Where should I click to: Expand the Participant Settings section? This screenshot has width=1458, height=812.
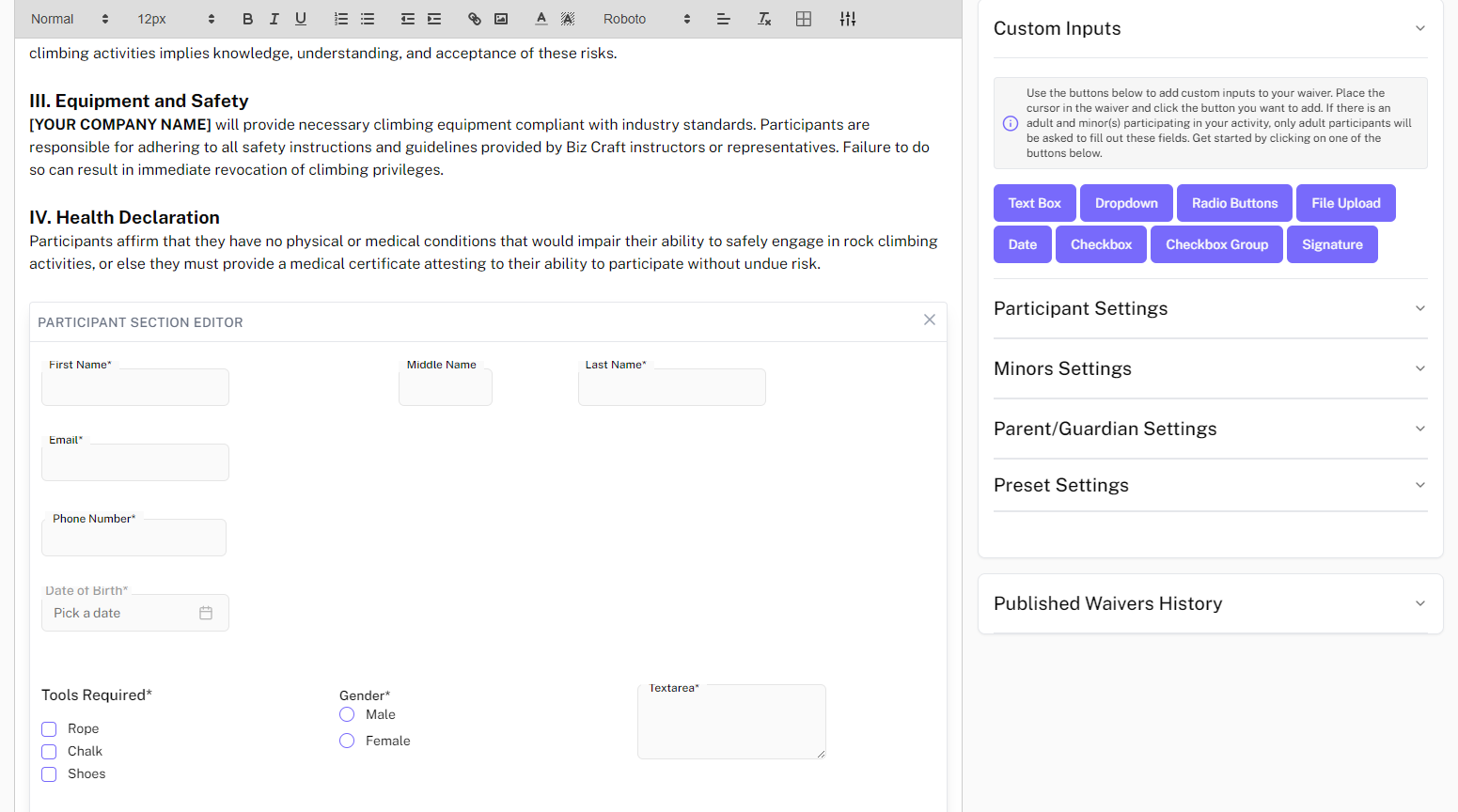tap(1210, 308)
